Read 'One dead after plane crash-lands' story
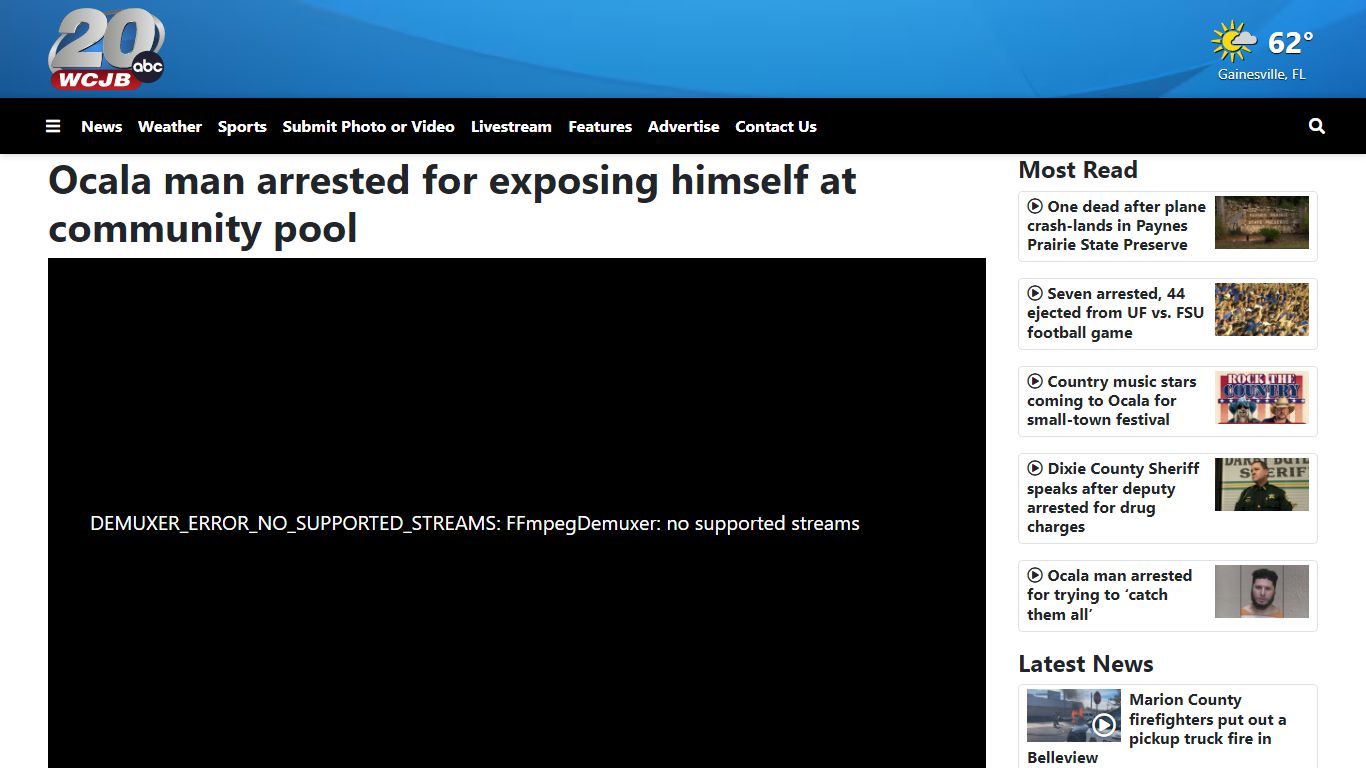Viewport: 1366px width, 768px height. (x=1117, y=226)
